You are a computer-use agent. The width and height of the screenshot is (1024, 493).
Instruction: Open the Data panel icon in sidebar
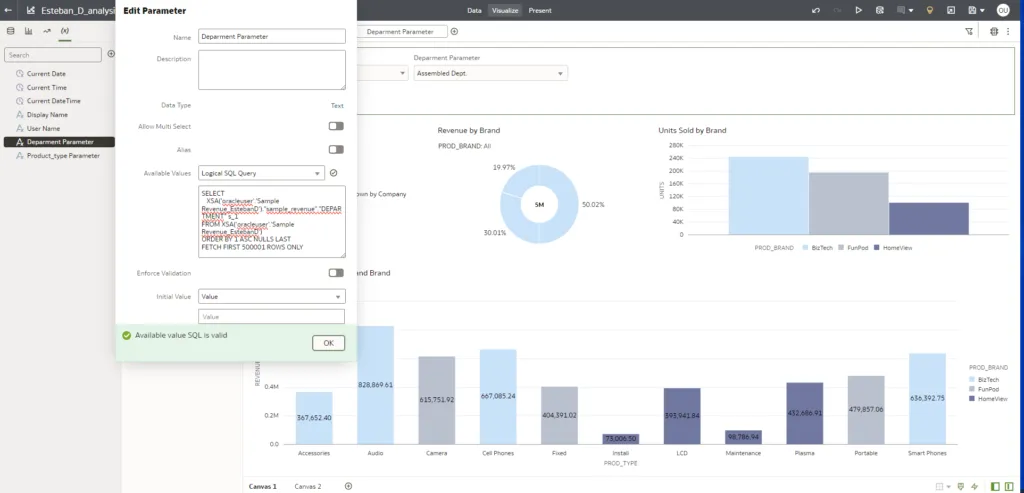click(x=10, y=32)
